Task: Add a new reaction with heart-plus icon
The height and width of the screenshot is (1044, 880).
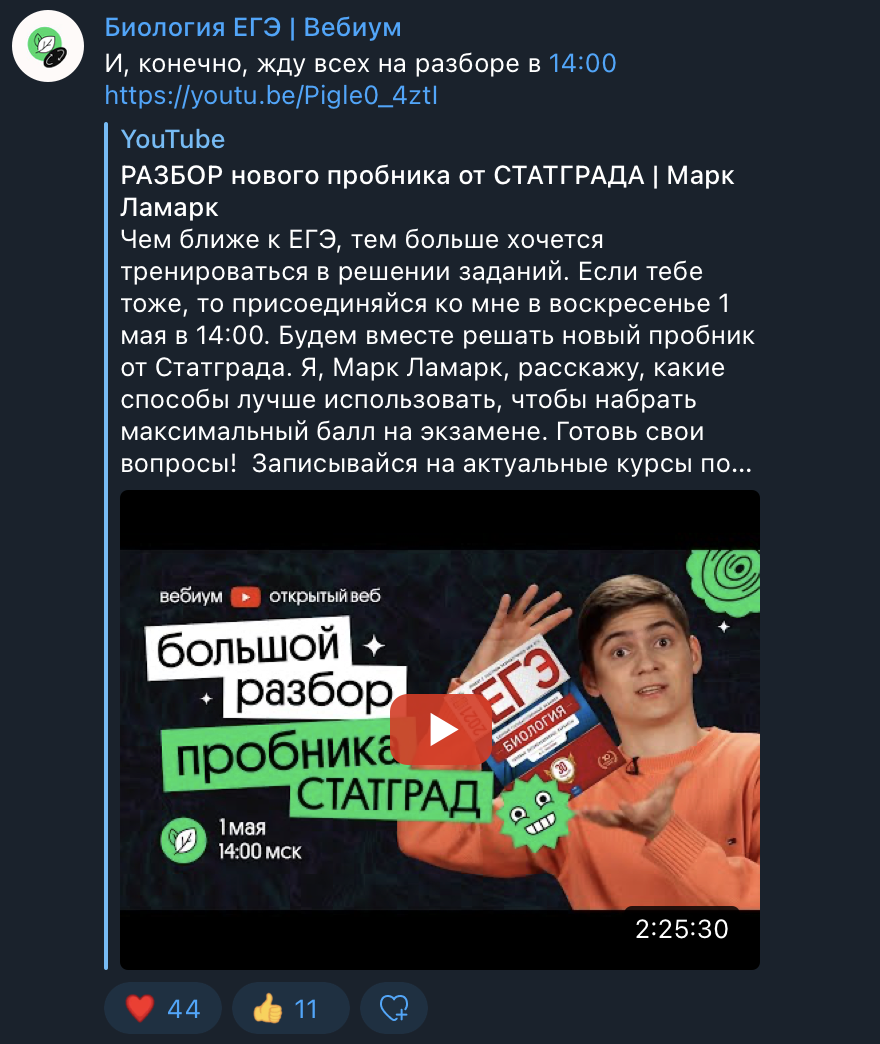Action: point(394,1008)
